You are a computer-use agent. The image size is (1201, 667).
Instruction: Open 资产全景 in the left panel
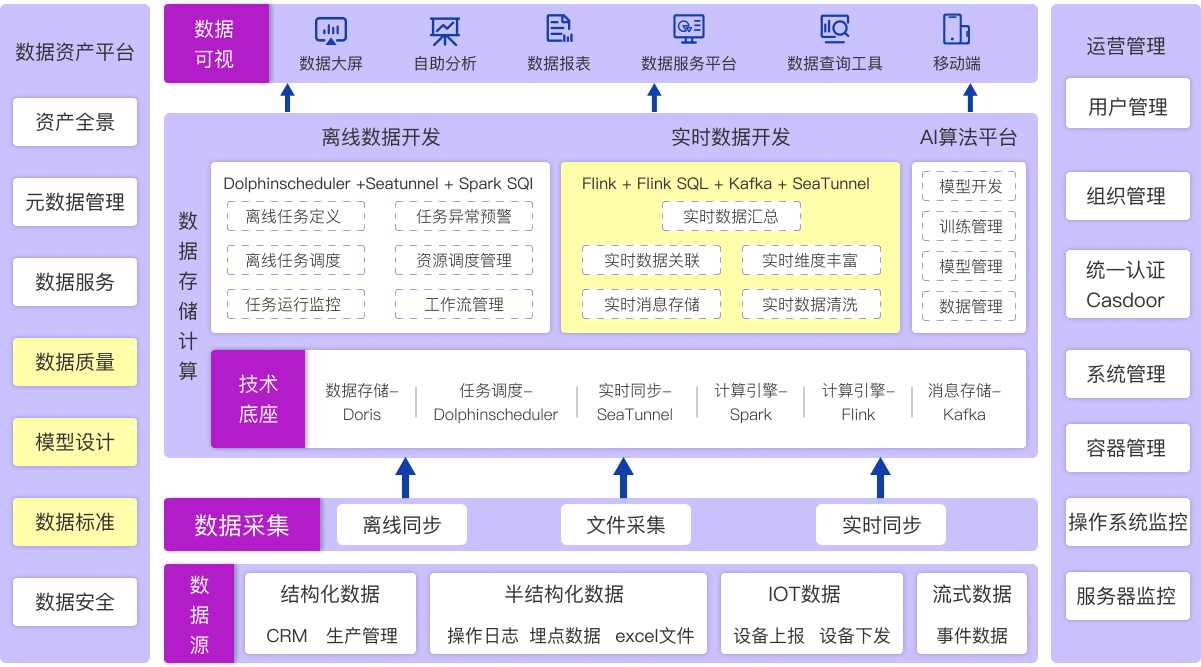pos(75,122)
